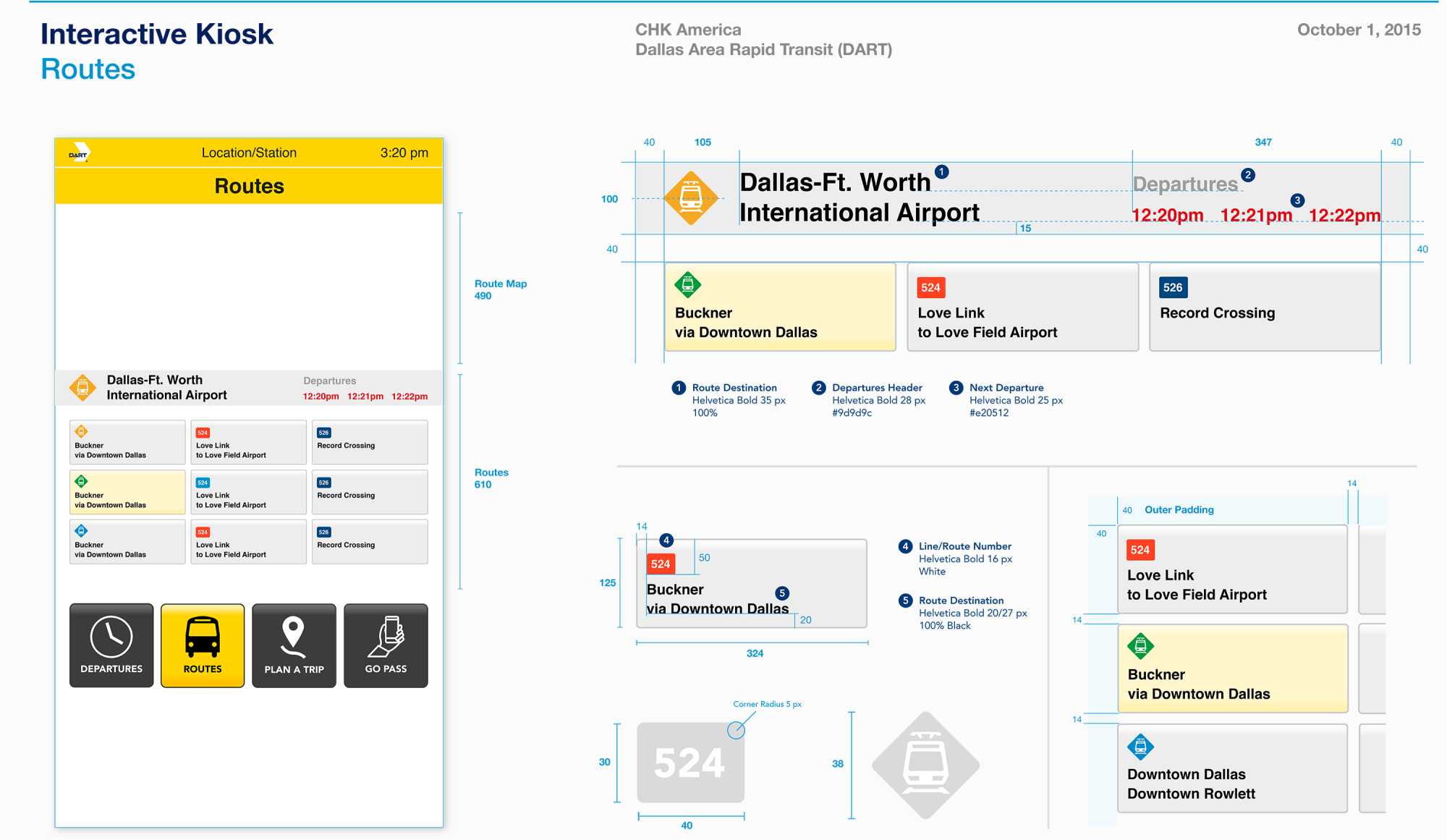Viewport: 1447px width, 840px height.
Task: Open Love Link card beside orange-icon Buckner card
Action: click(248, 442)
